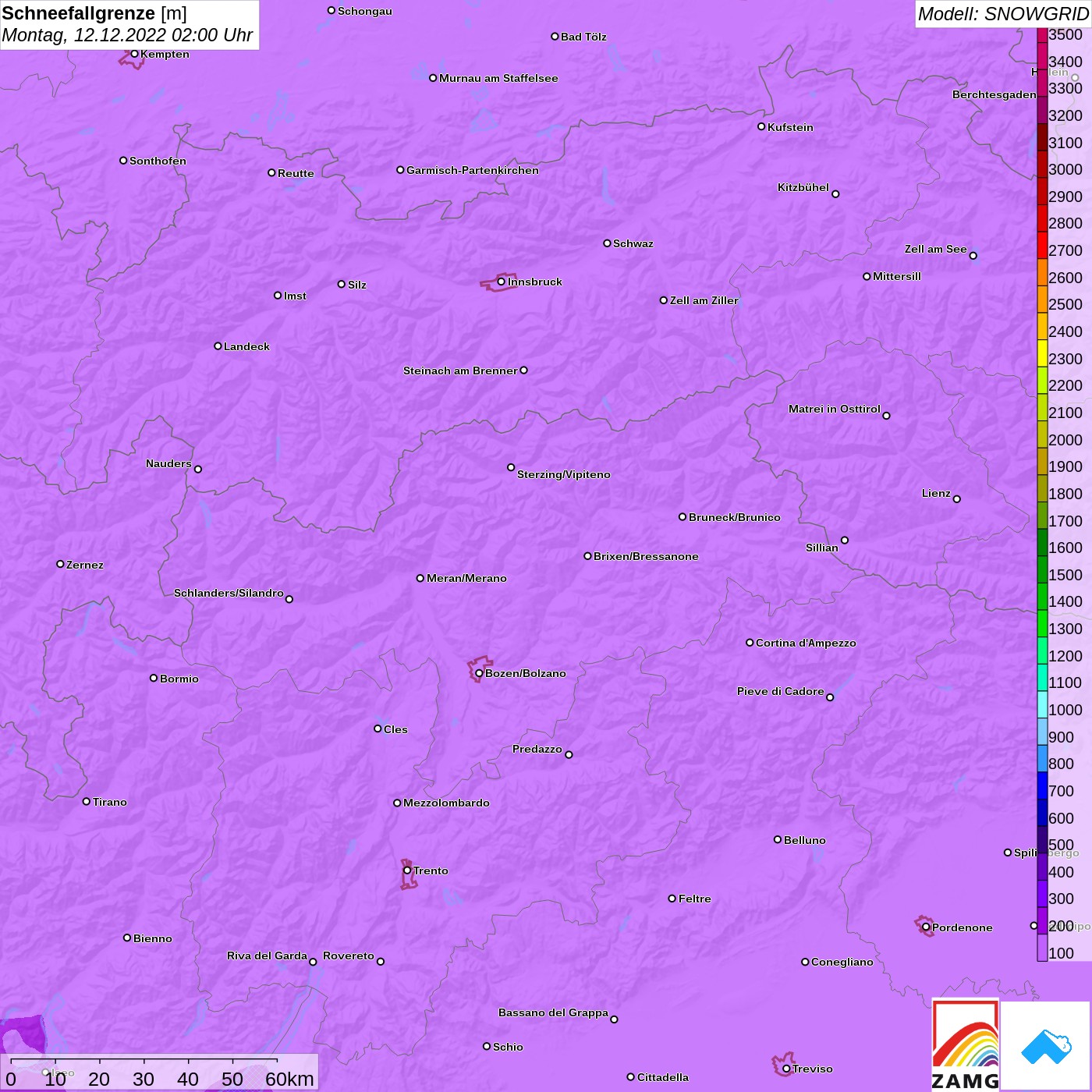Click the Cortina d'Ampezzo marker dot
The image size is (1092, 1092).
click(x=750, y=643)
